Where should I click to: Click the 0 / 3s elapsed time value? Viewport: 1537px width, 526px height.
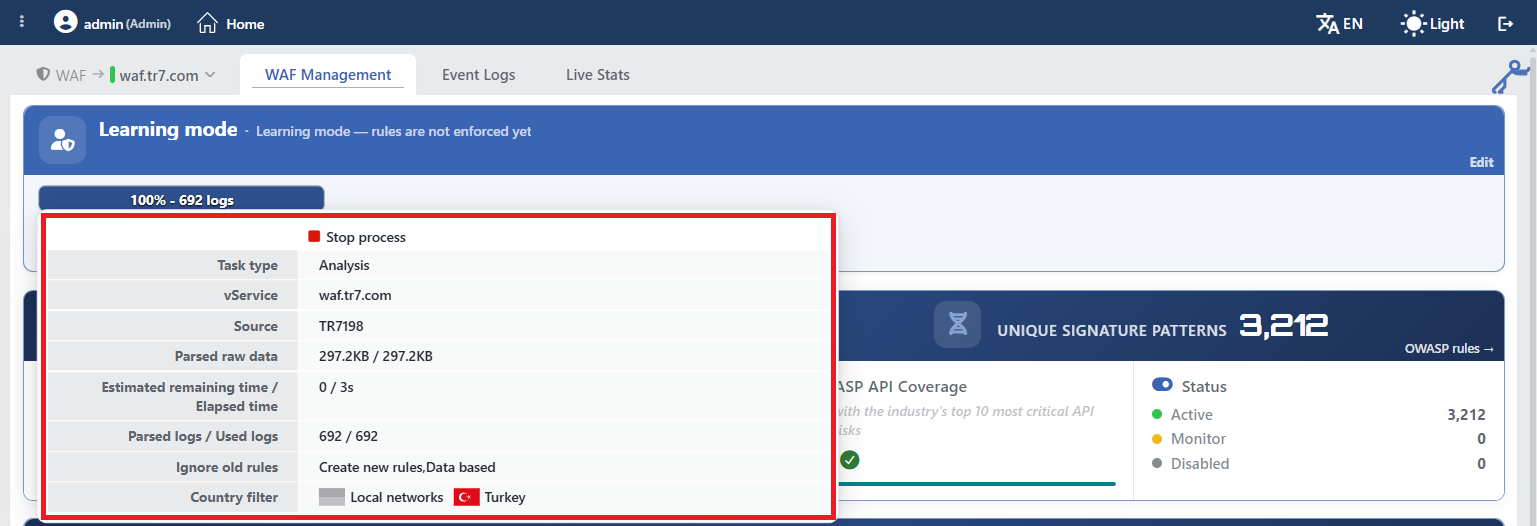click(x=338, y=387)
